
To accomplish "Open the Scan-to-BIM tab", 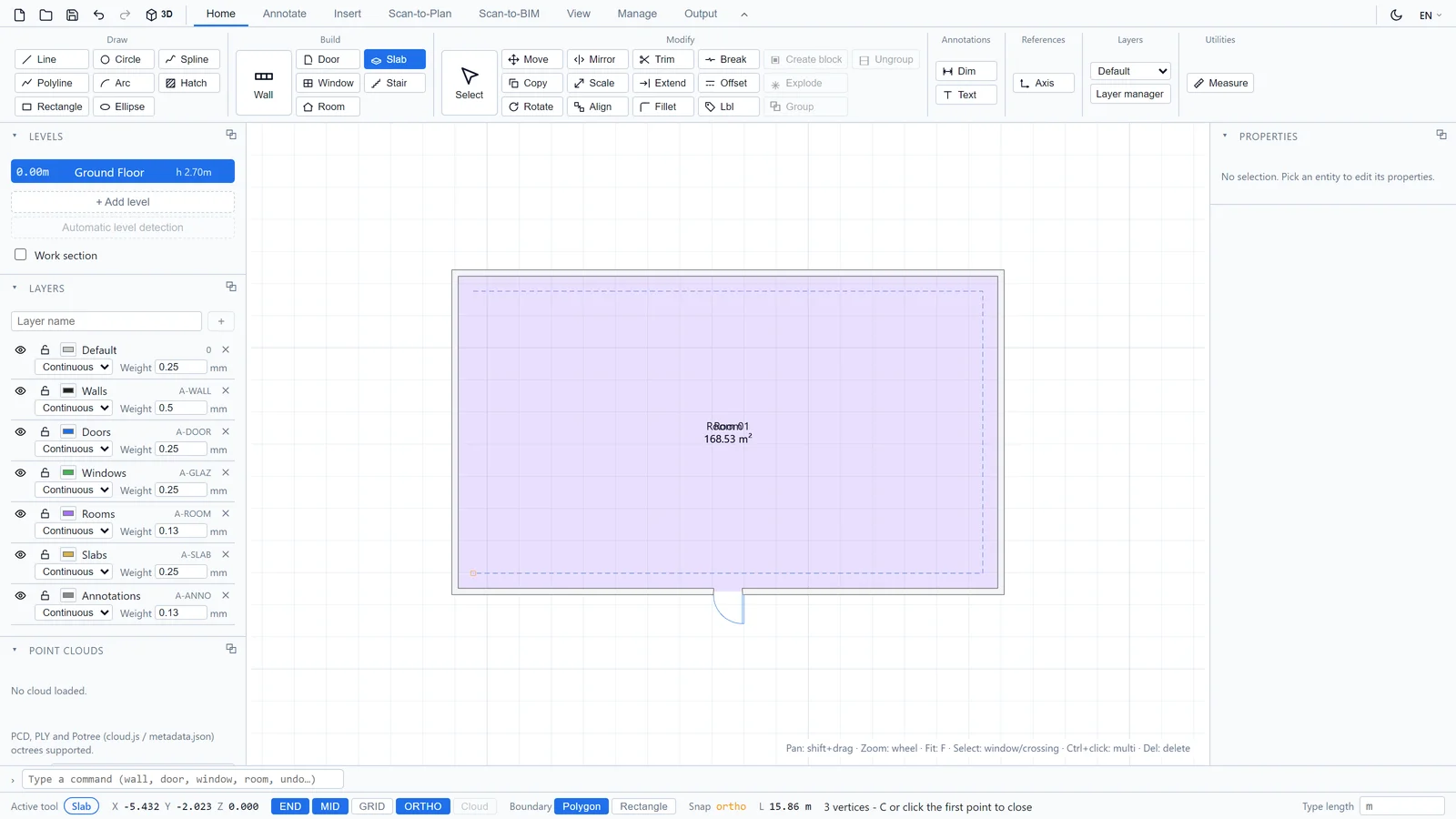I will point(509,14).
